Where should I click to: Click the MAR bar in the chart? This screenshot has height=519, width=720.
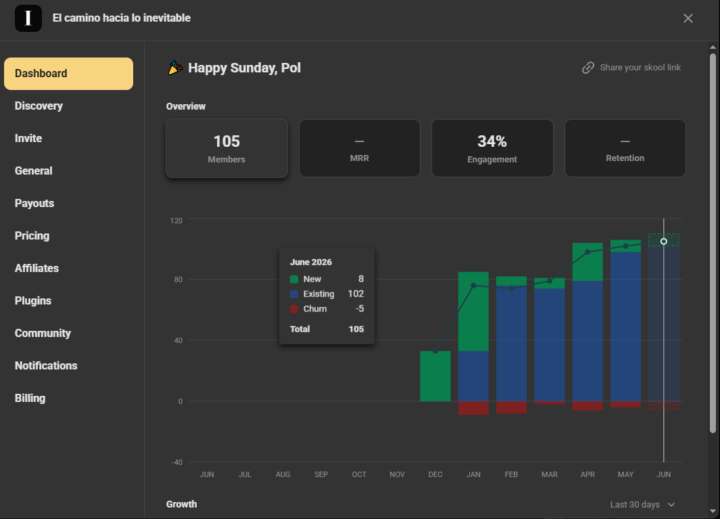point(550,341)
